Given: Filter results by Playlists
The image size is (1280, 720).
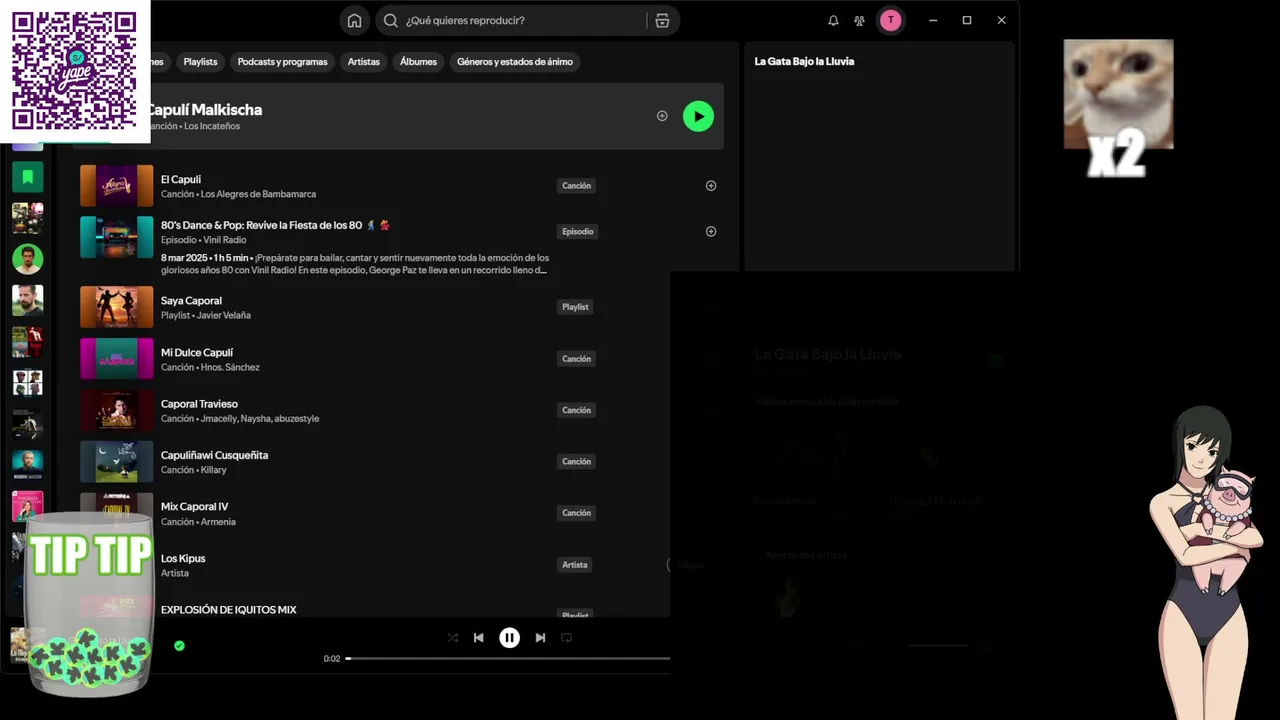Looking at the screenshot, I should click(200, 62).
